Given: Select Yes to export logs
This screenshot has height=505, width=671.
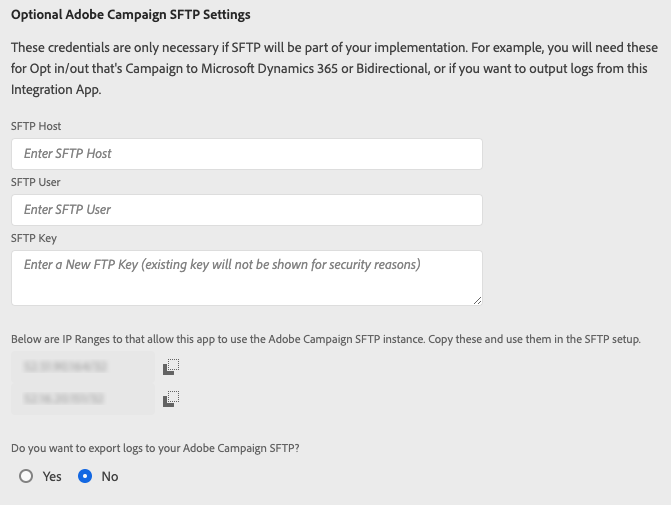Looking at the screenshot, I should click(x=26, y=476).
